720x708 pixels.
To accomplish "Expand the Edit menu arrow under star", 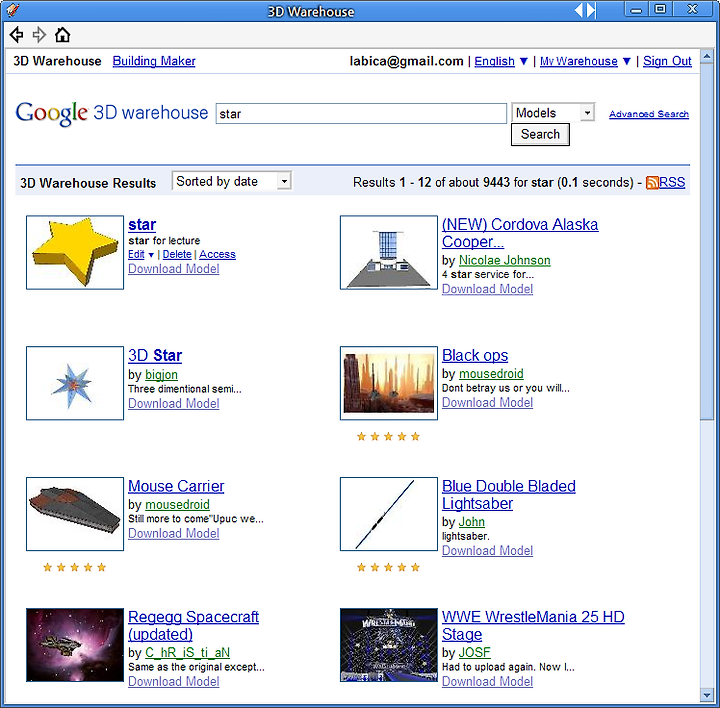I will (x=151, y=255).
